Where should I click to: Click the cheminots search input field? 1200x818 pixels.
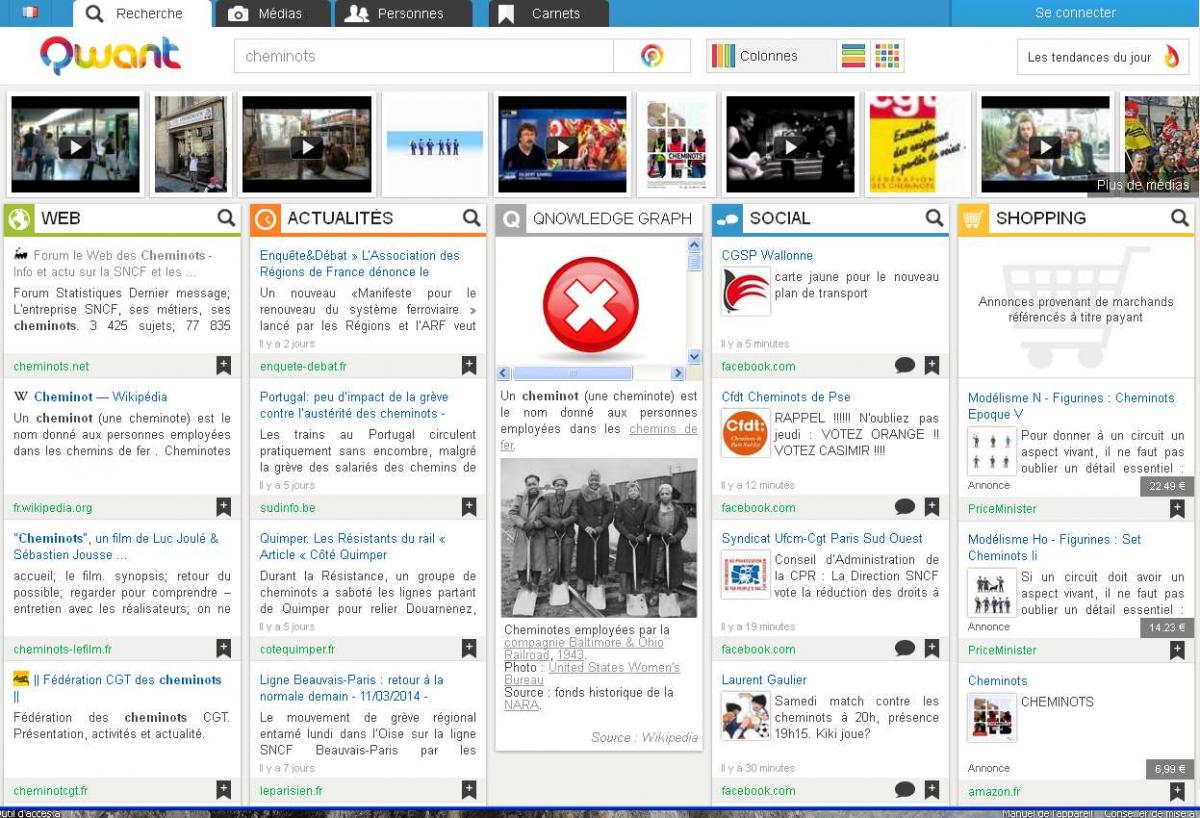coord(423,56)
